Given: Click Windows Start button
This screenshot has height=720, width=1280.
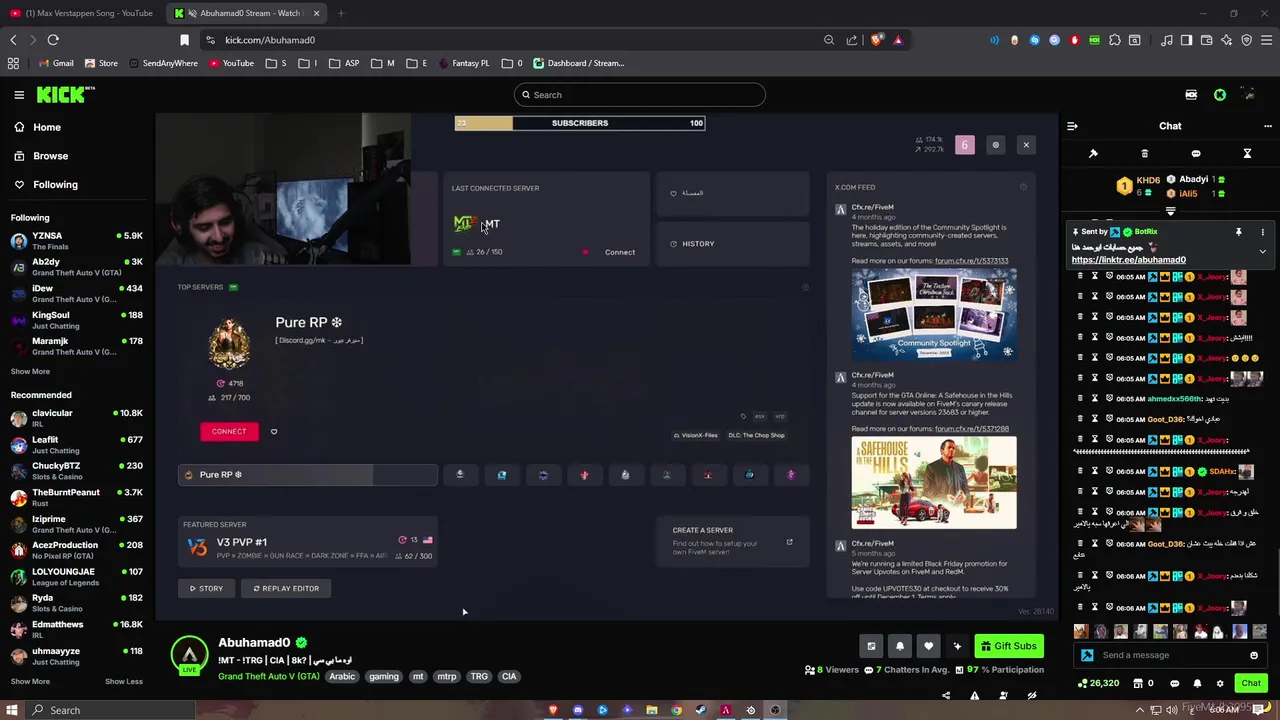Looking at the screenshot, I should 13,711.
